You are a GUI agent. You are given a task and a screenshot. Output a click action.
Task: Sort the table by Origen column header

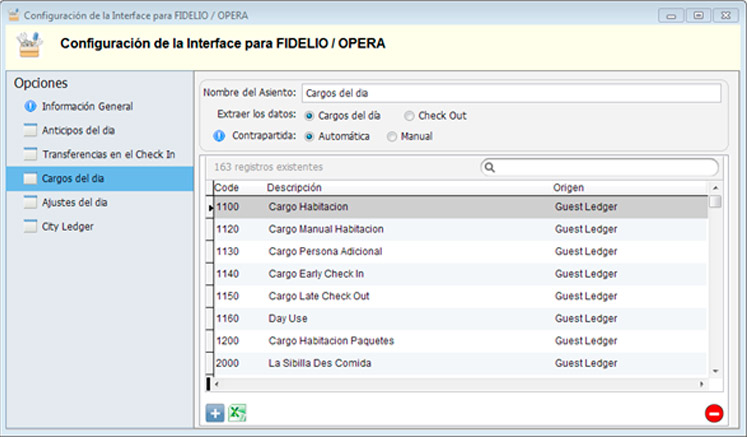[569, 188]
